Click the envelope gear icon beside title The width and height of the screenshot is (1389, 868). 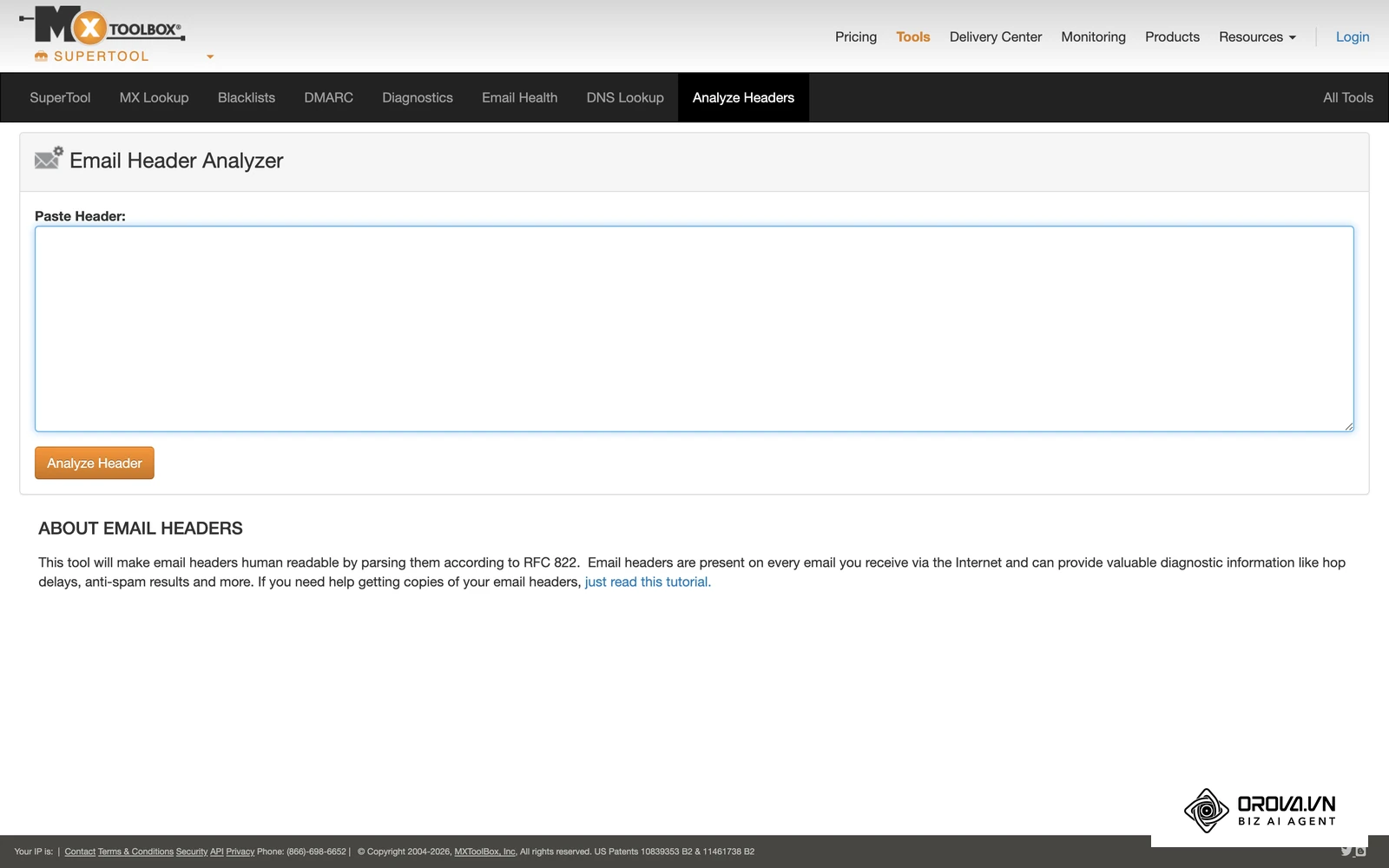point(49,158)
